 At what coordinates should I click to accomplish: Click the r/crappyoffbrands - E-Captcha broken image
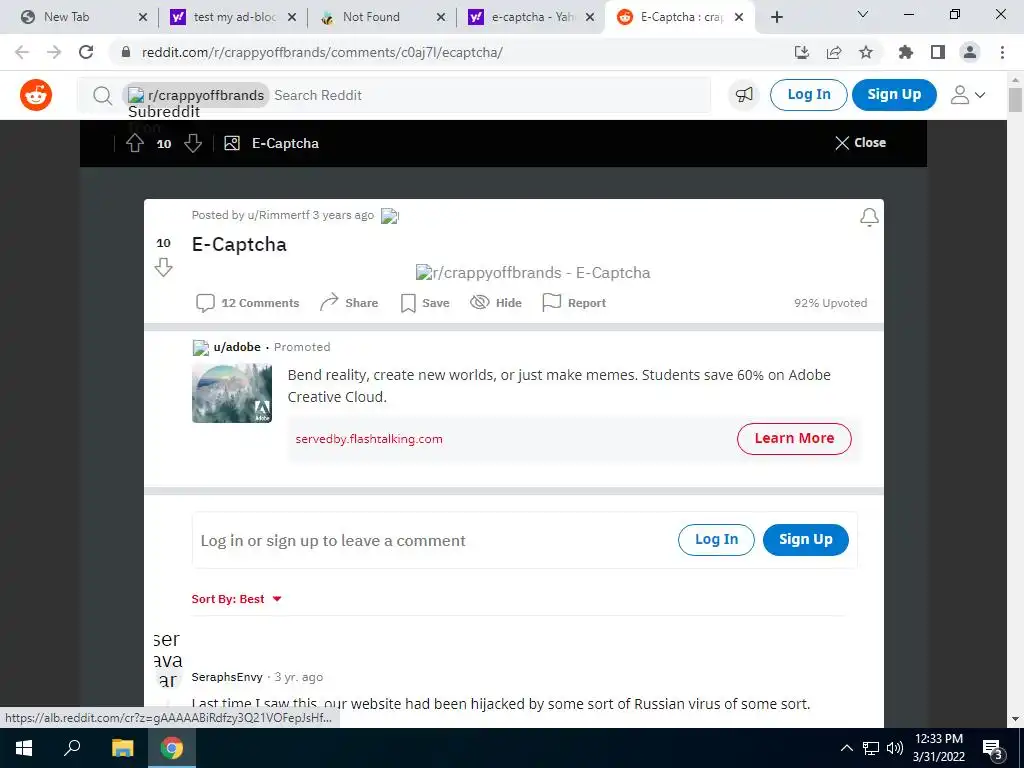click(x=533, y=272)
